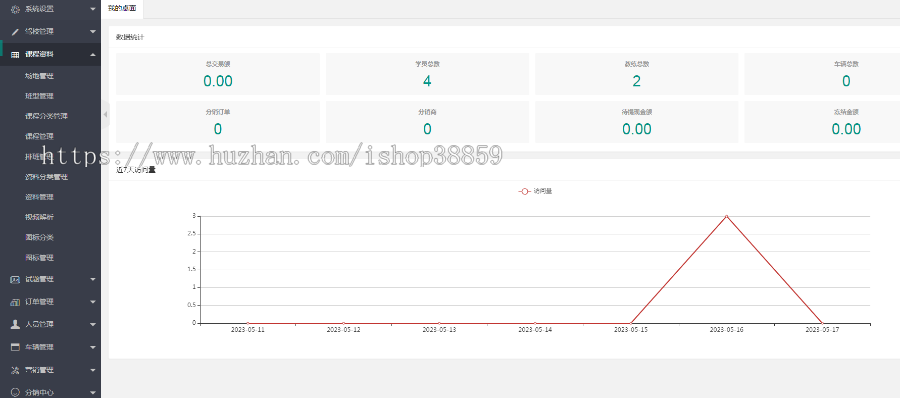Click the 数据统计 section heading

click(130, 37)
